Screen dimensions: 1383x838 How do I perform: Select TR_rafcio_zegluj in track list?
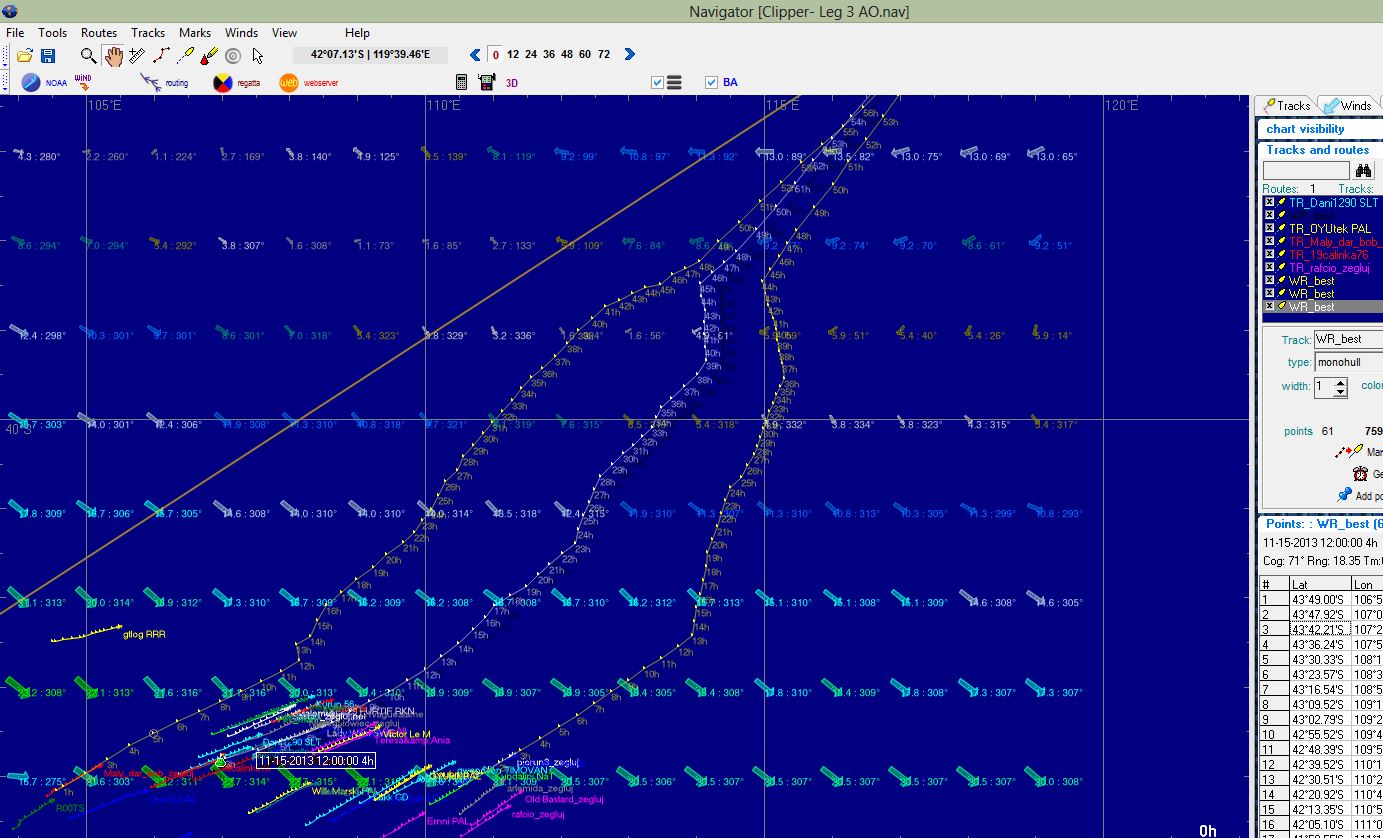1329,267
